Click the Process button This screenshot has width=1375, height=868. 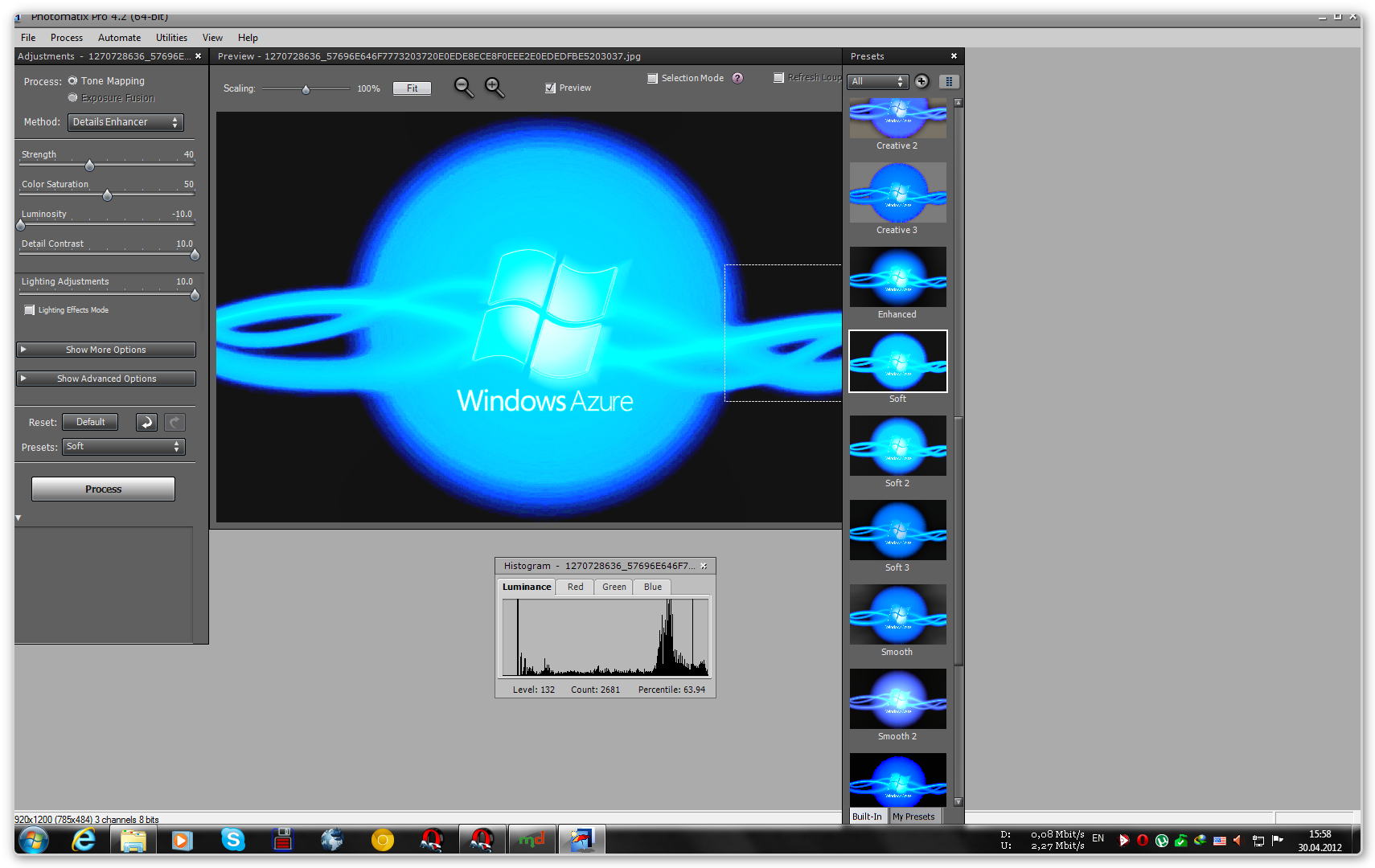click(x=103, y=489)
